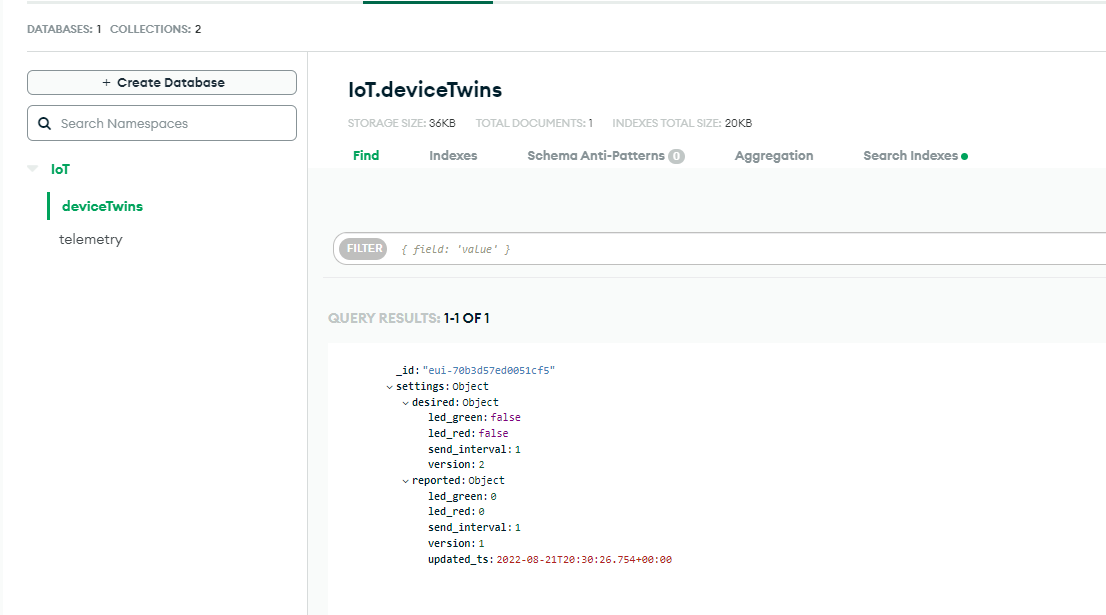Switch to the Indexes tab
Screen dimensions: 1106x615
(x=453, y=156)
